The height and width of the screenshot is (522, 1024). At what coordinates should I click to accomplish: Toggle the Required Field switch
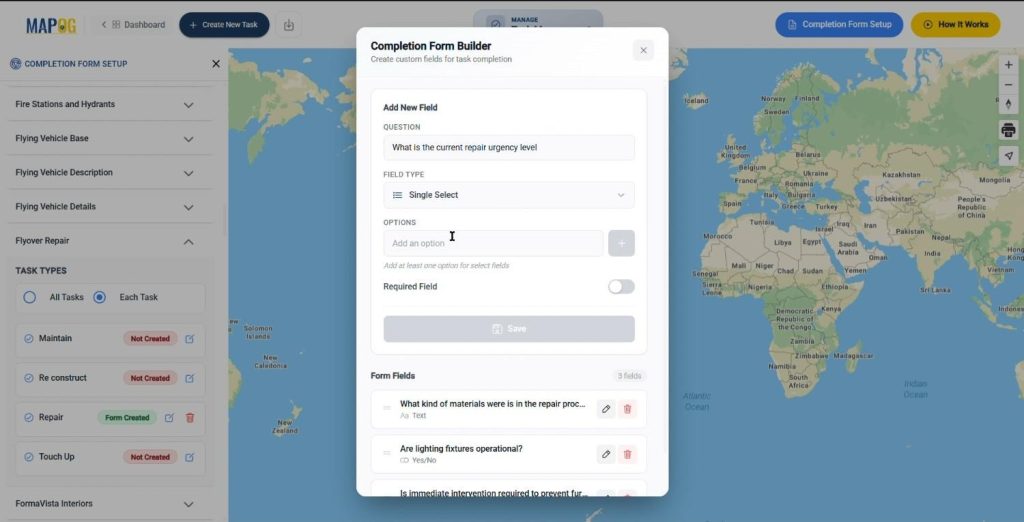point(621,287)
